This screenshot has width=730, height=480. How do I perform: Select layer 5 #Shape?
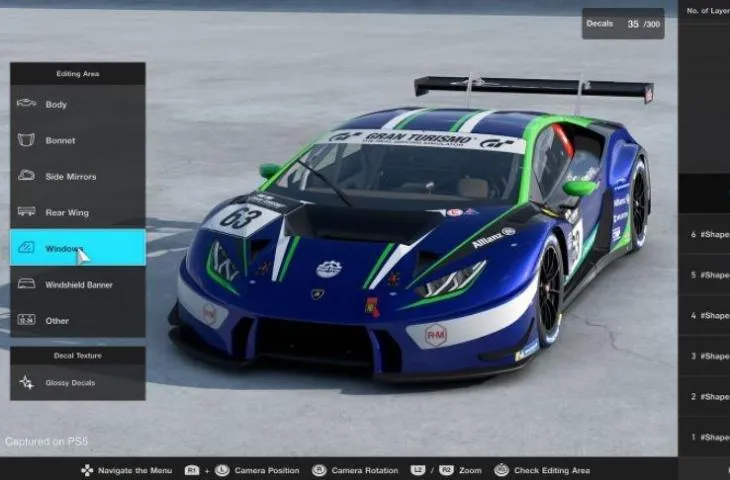point(704,275)
